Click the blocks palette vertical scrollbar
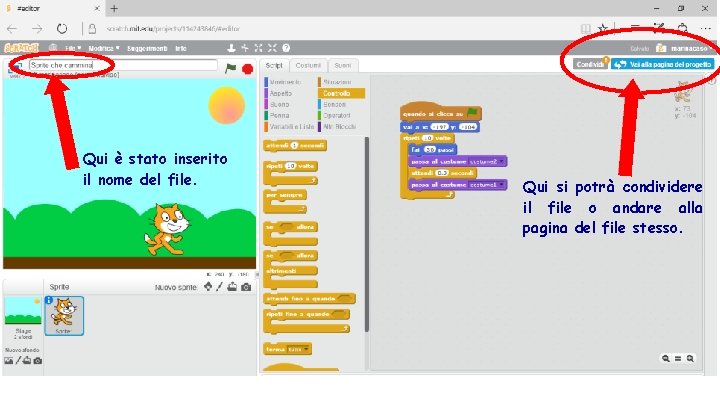Screen dimensions: 720x405 pos(366,234)
